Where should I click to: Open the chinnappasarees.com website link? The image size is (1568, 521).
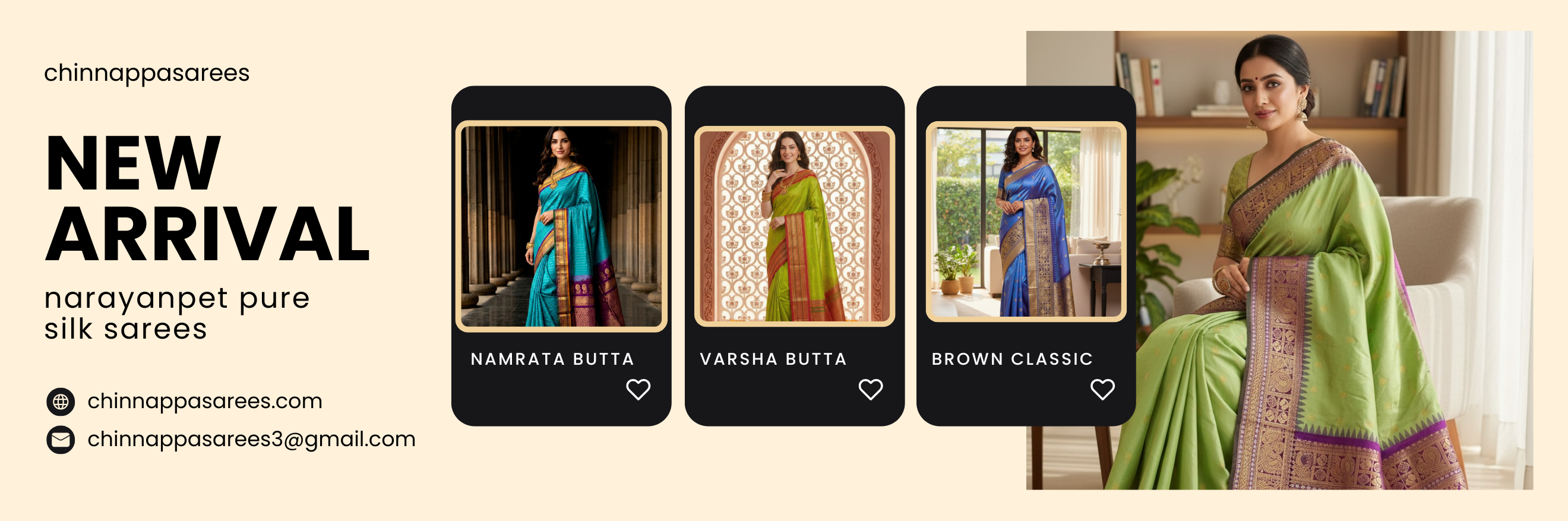[x=204, y=401]
